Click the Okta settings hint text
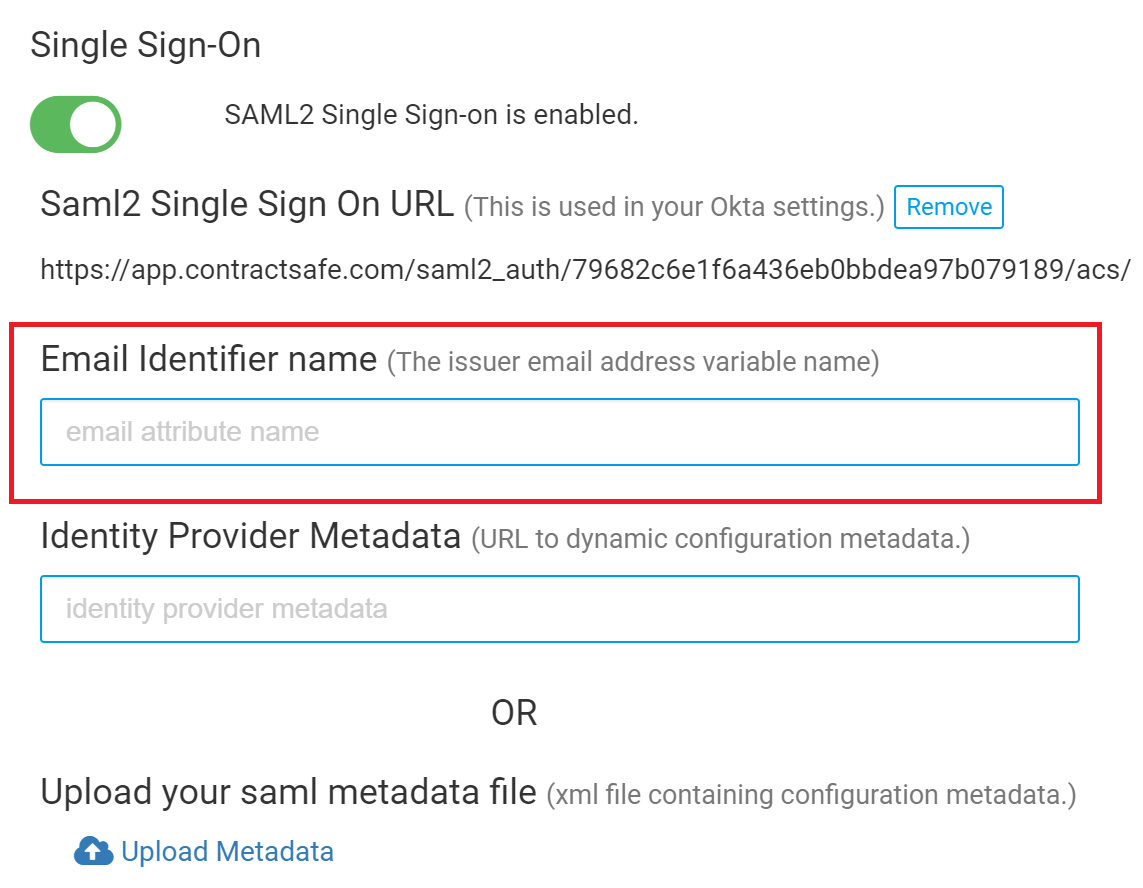Viewport: 1143px width, 888px height. tap(674, 207)
